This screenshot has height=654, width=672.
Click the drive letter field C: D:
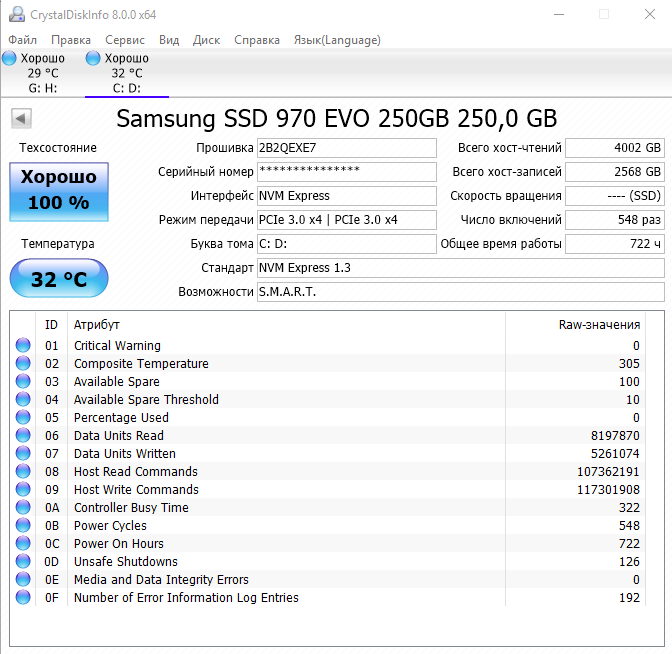[x=347, y=244]
